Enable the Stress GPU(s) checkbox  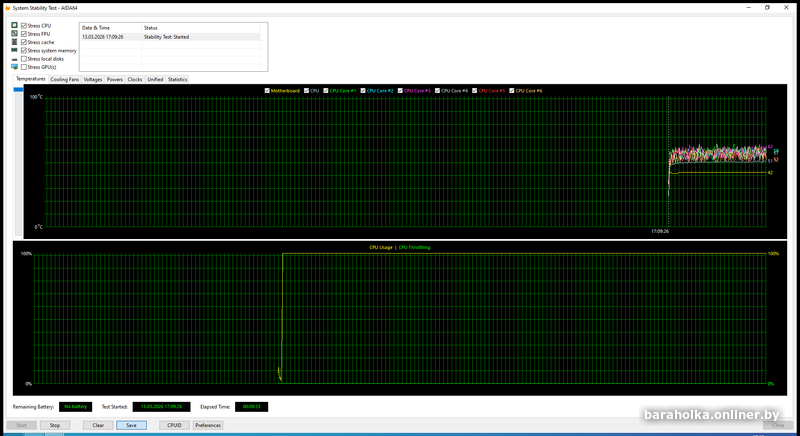pyautogui.click(x=24, y=67)
